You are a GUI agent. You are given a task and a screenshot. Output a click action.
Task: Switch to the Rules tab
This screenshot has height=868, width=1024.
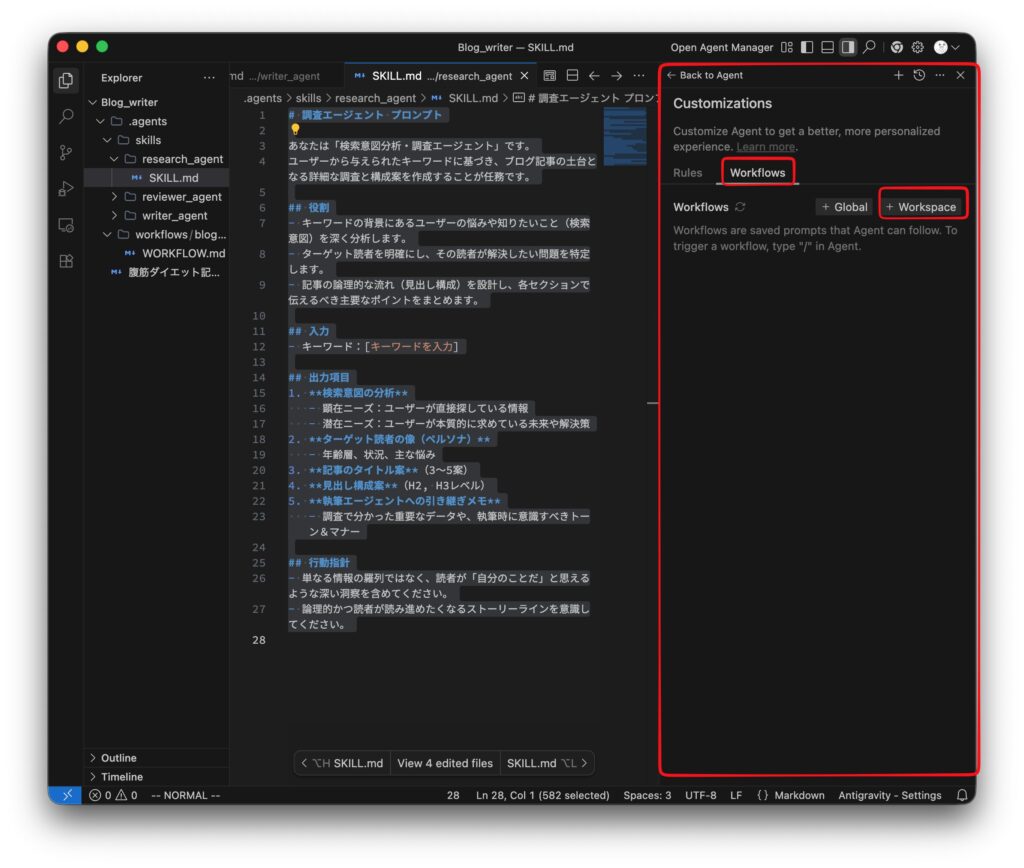[688, 173]
